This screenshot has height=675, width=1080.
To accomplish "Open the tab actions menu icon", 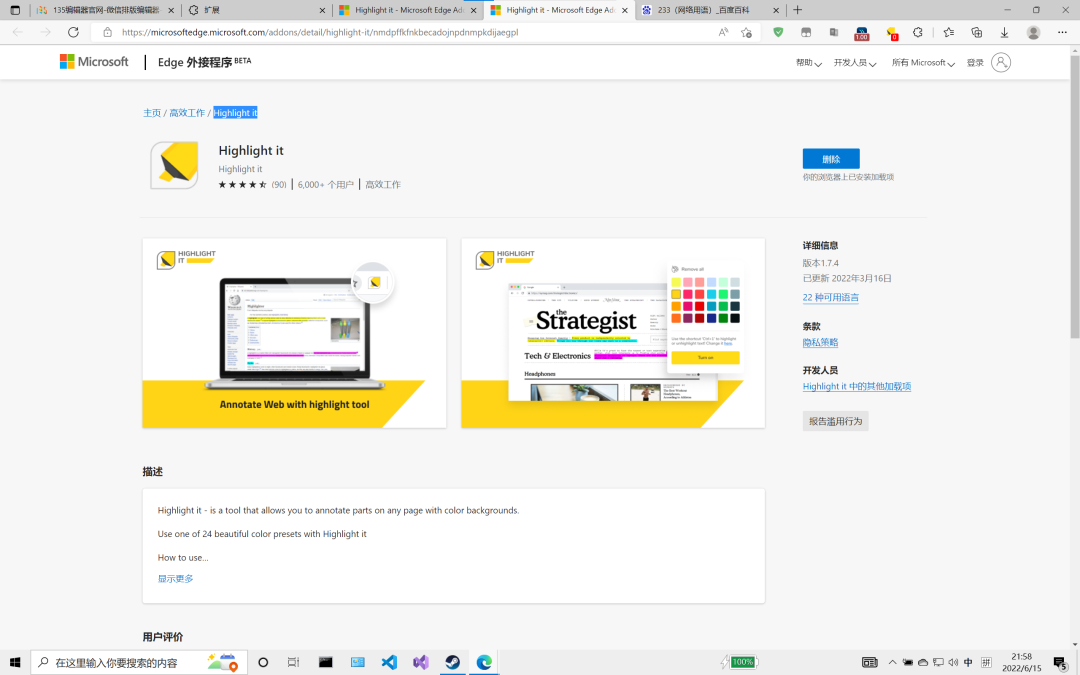I will 15,10.
